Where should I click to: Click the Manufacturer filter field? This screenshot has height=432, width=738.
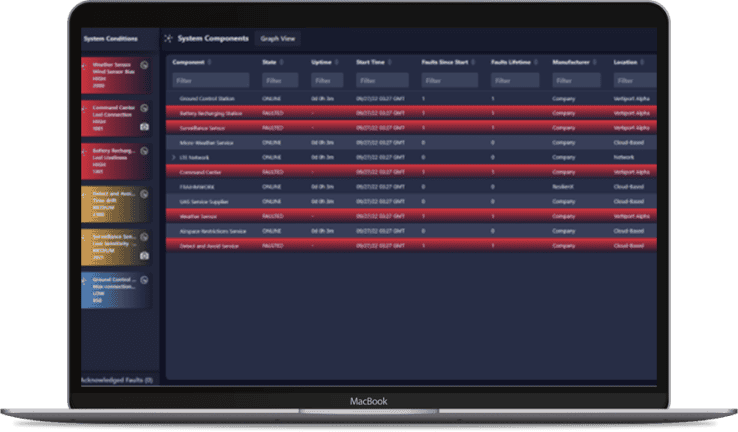[576, 80]
